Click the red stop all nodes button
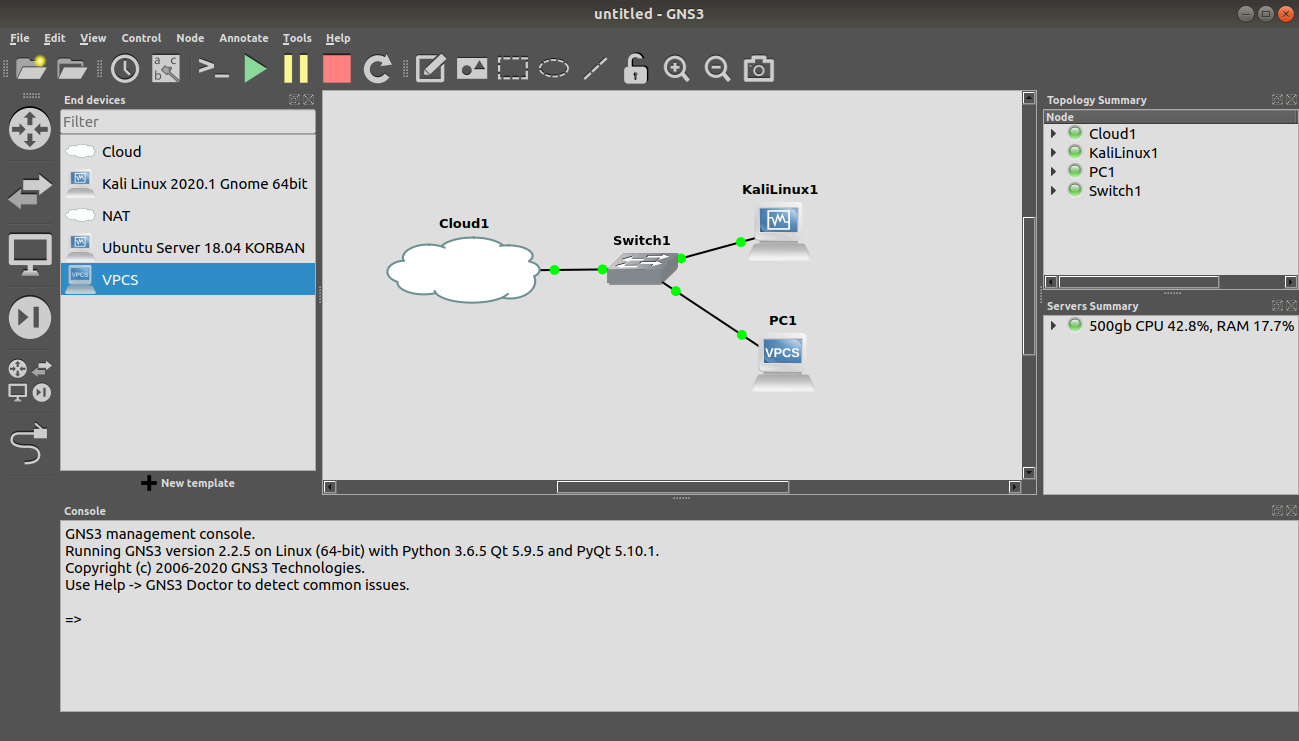Viewport: 1299px width, 741px height. point(337,69)
